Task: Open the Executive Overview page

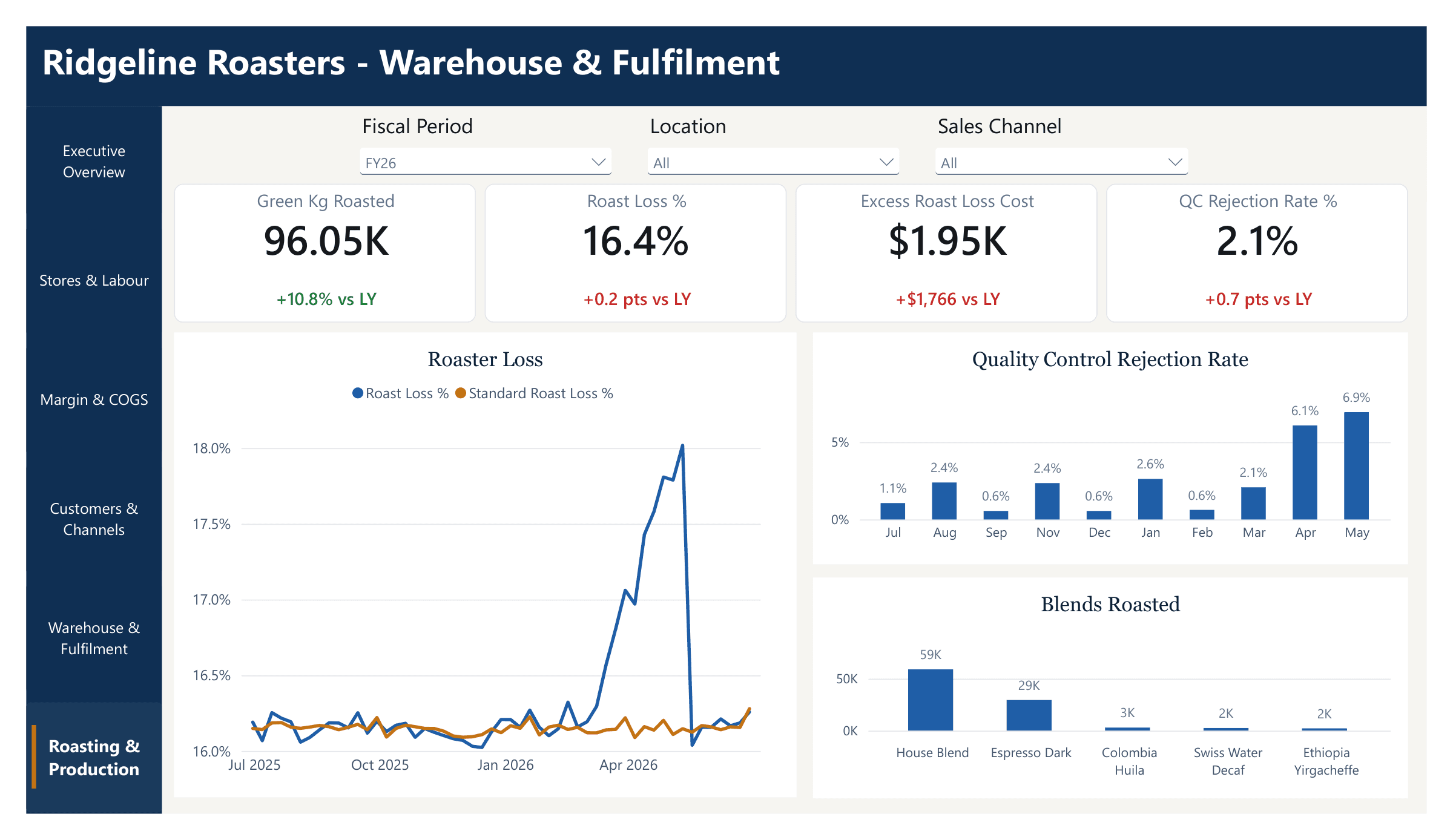Action: click(94, 161)
